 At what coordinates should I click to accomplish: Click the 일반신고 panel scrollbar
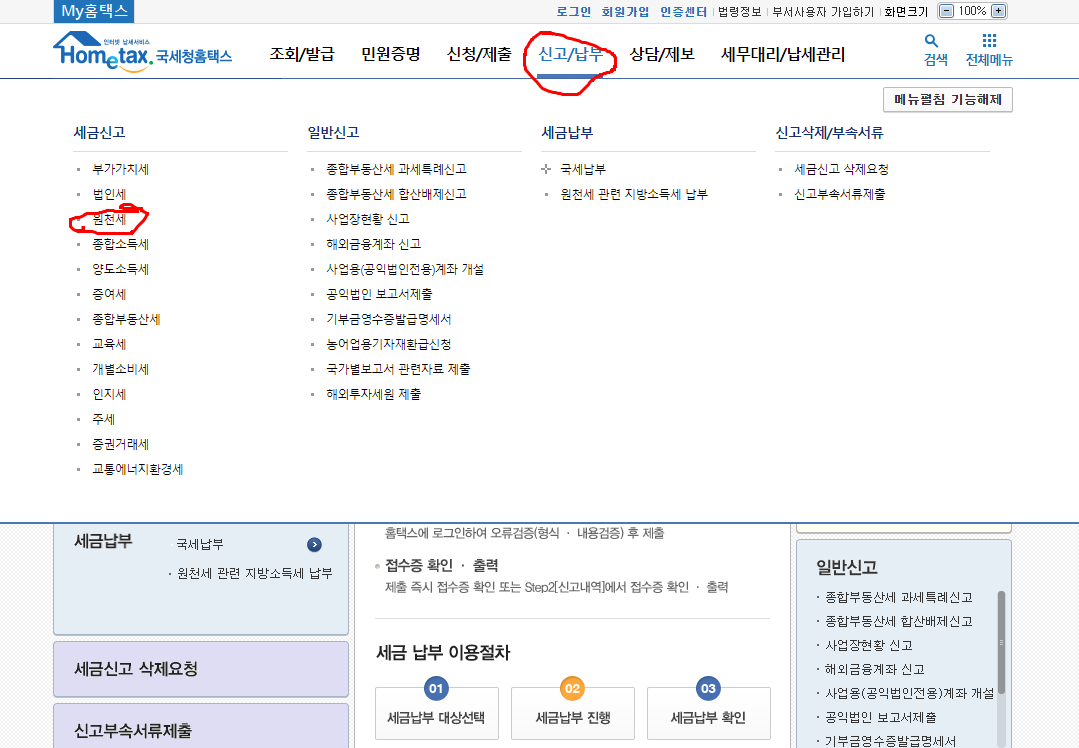click(1001, 642)
